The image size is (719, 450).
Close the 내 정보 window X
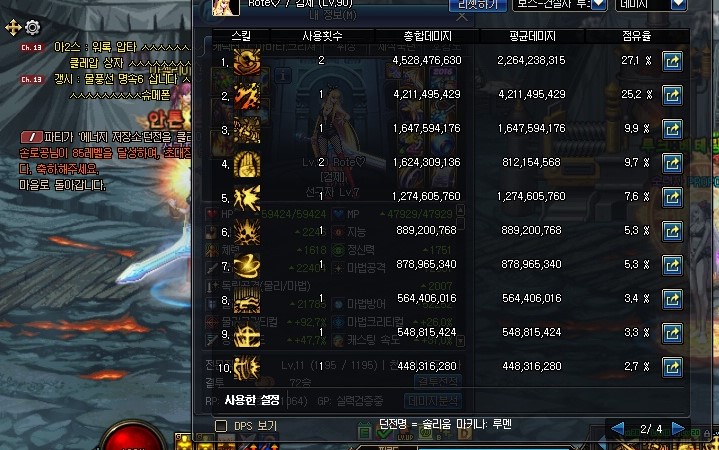[462, 17]
